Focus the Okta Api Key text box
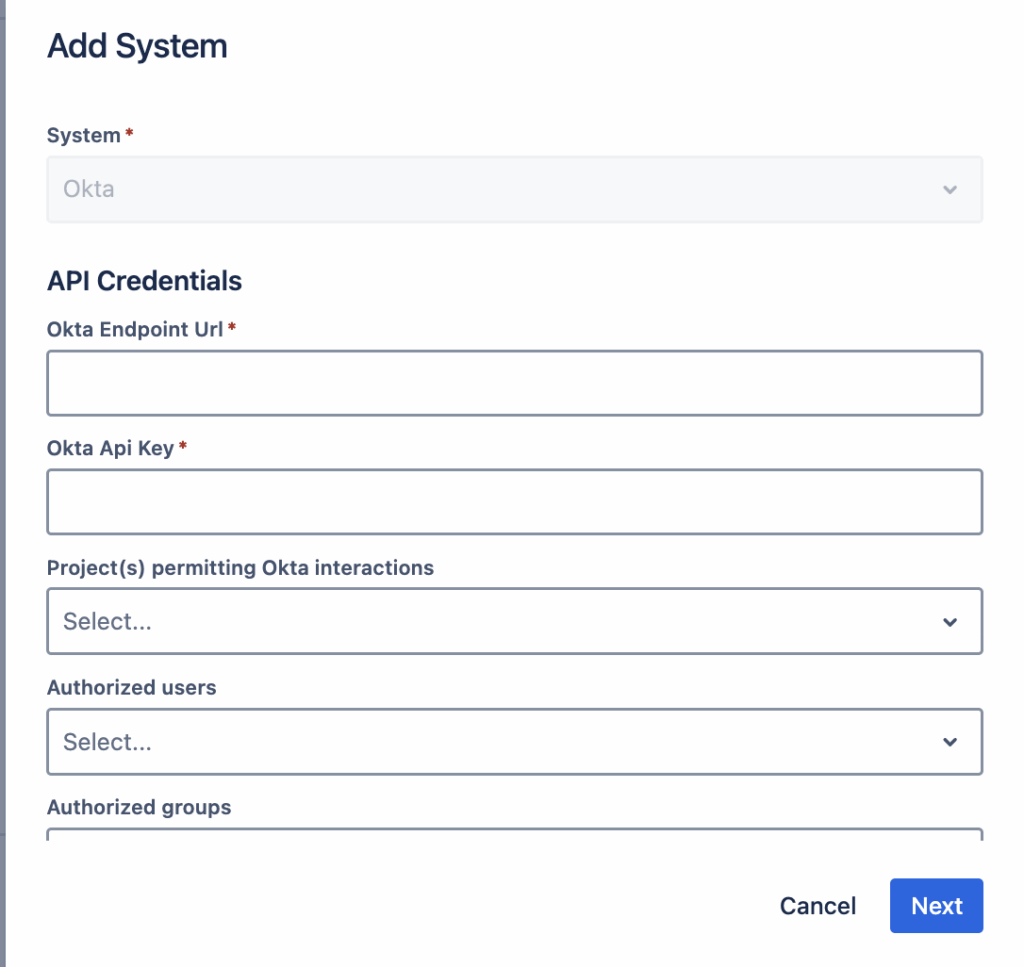This screenshot has height=967, width=1024. pos(514,502)
